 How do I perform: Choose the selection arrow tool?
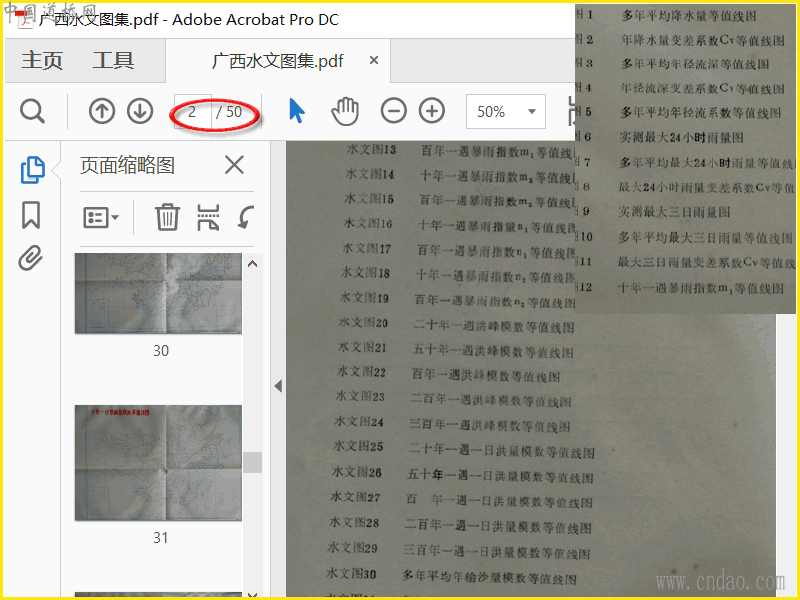296,111
